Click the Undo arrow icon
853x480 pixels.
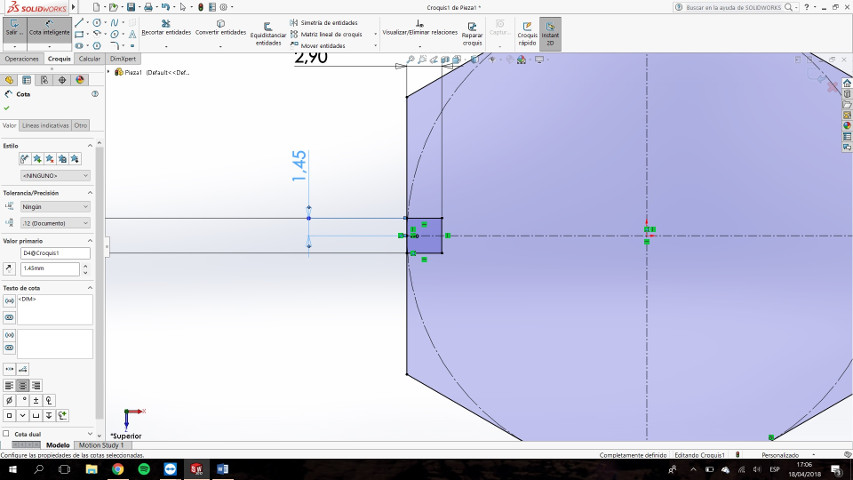(x=165, y=7)
